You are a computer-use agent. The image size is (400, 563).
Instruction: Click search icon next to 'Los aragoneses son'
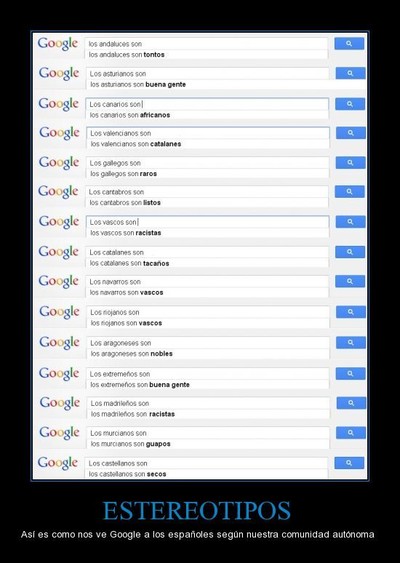[x=351, y=343]
